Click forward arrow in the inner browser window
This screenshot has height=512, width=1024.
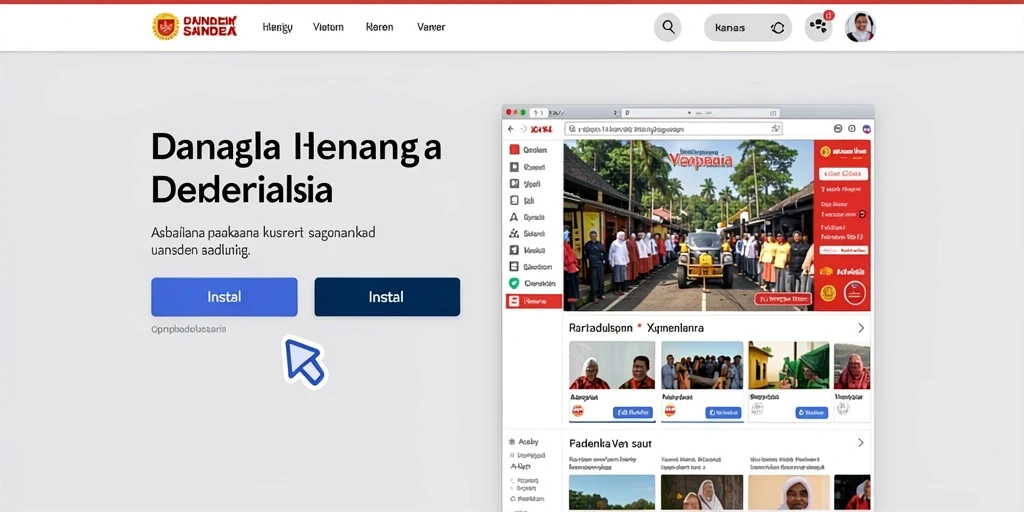pos(524,129)
